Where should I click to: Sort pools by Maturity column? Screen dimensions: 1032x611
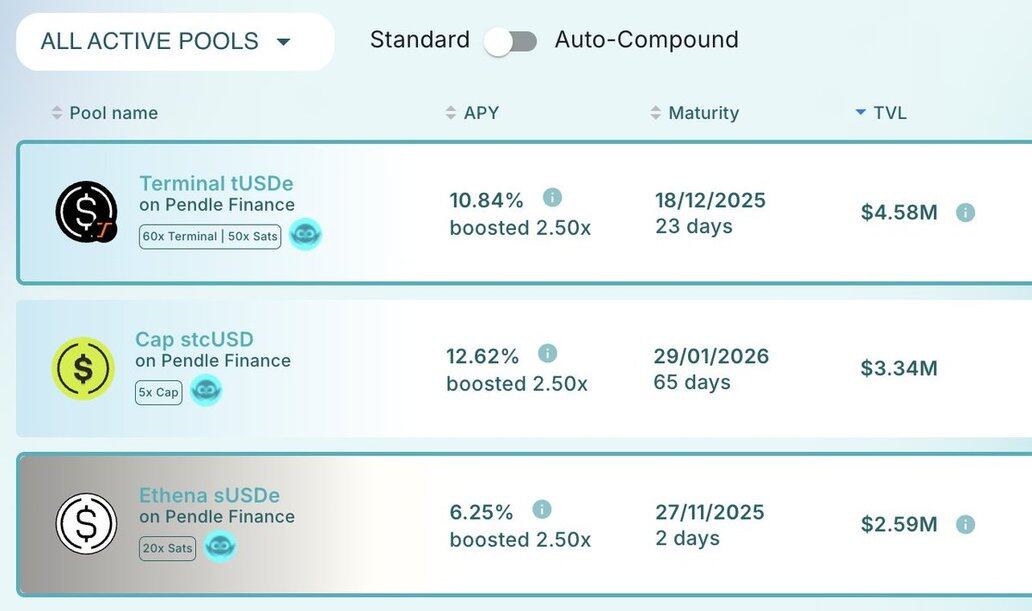pos(703,113)
